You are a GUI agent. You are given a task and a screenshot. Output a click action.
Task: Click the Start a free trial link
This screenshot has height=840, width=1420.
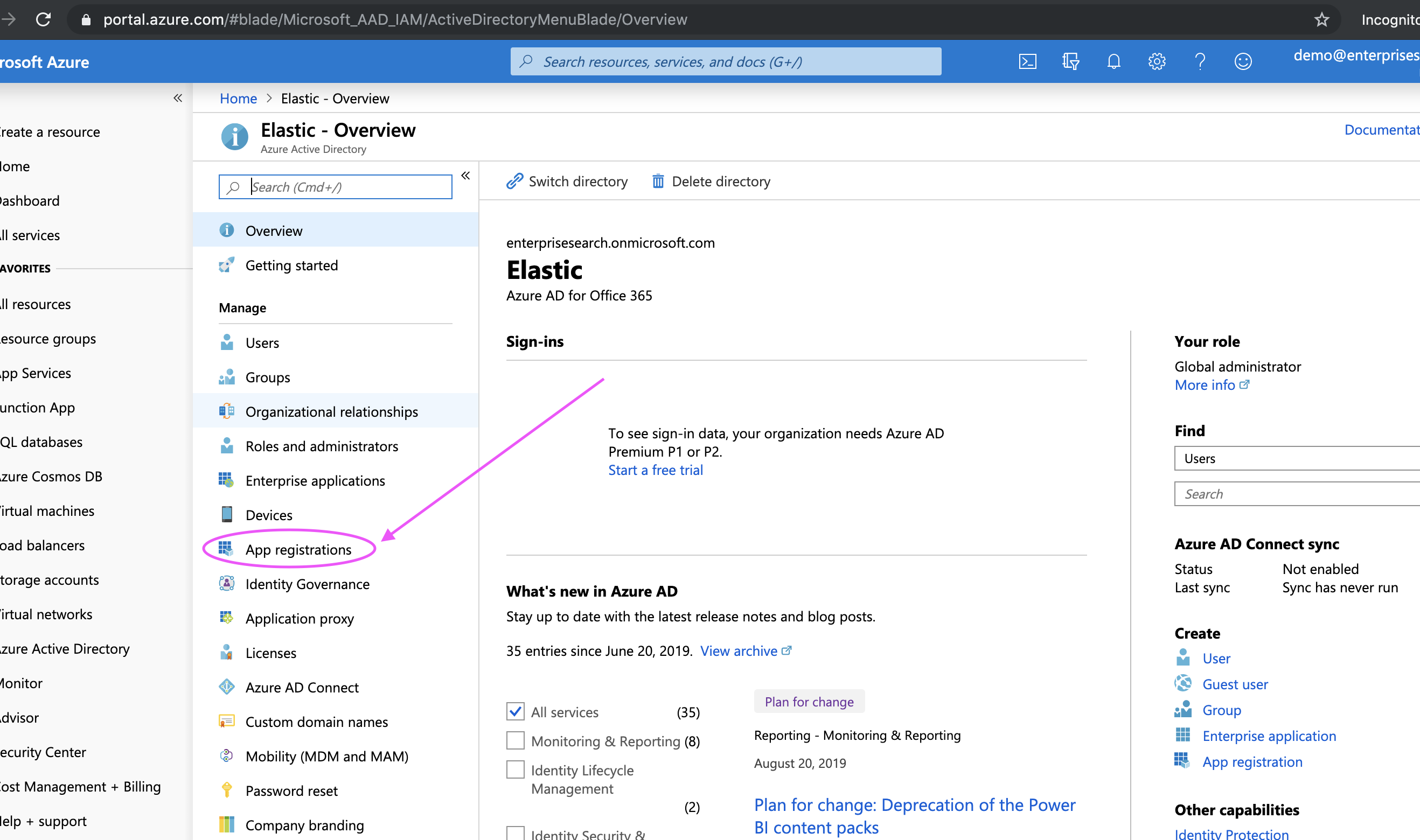coord(655,470)
